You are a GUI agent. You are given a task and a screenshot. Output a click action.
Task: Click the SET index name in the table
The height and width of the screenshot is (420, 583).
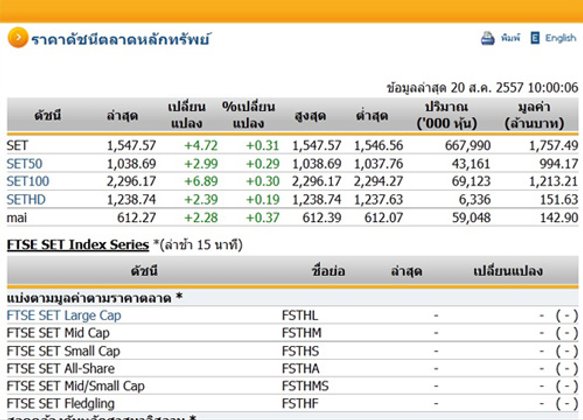(17, 145)
